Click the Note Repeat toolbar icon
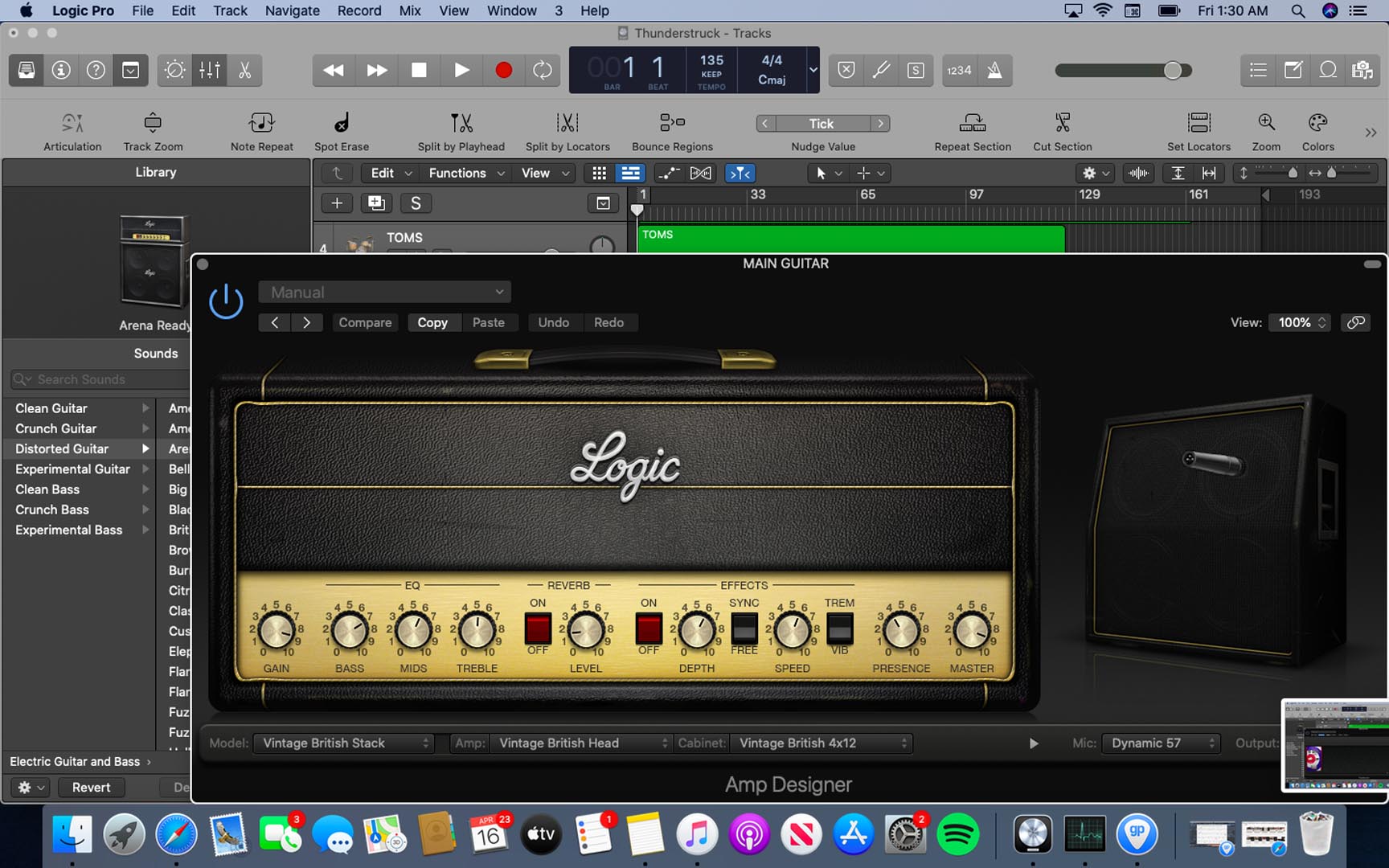1389x868 pixels. [x=261, y=123]
